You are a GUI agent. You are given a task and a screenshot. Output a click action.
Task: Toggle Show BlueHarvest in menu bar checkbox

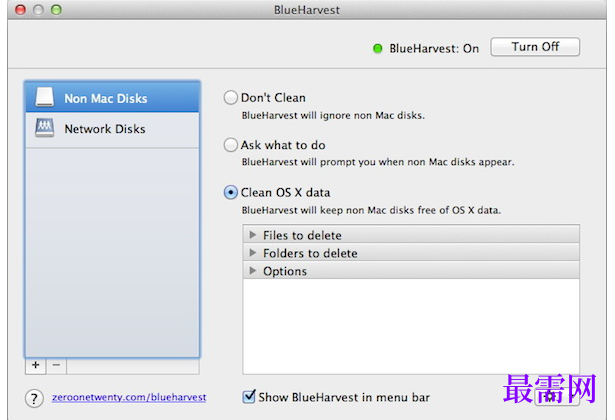pyautogui.click(x=249, y=396)
